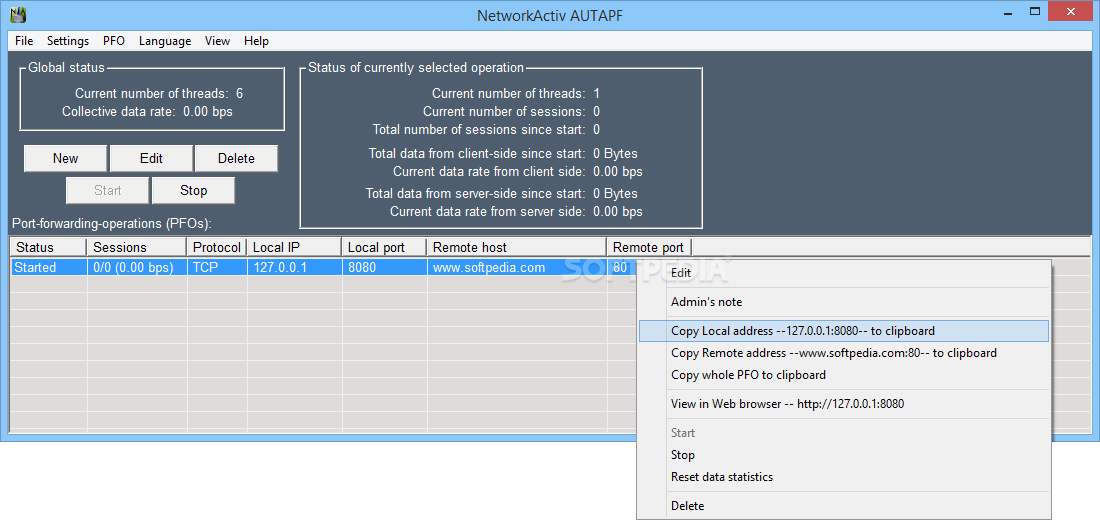
Task: Click the New button
Action: (65, 159)
